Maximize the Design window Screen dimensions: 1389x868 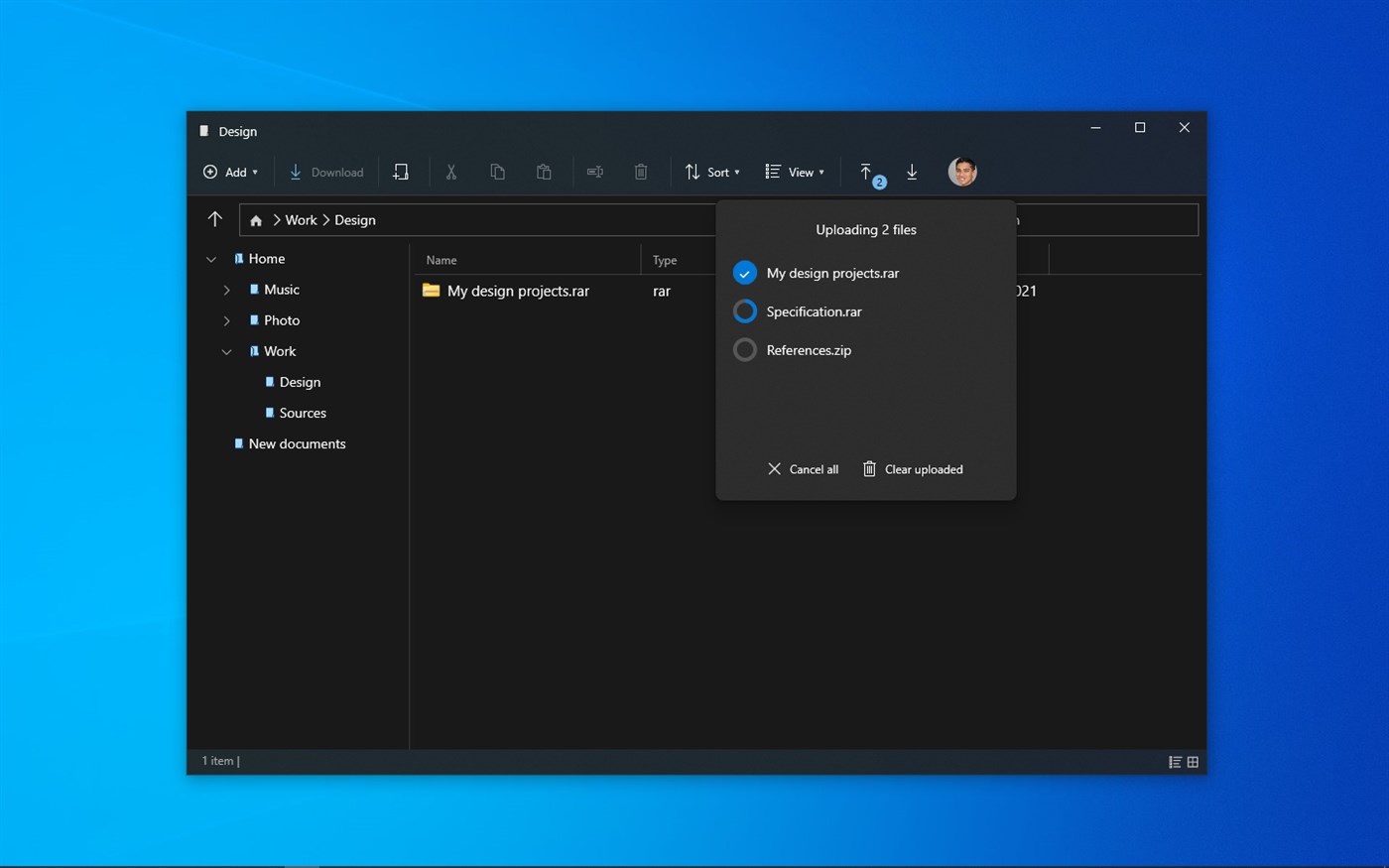coord(1140,127)
